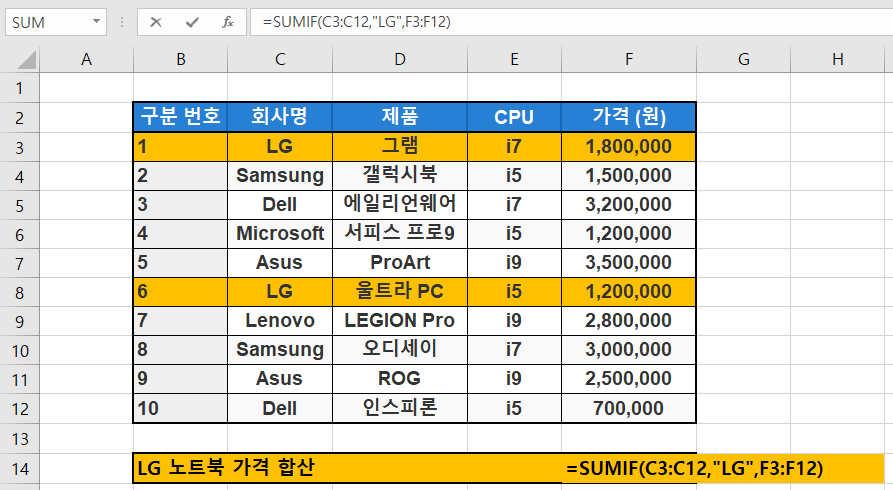Select column E header
This screenshot has width=893, height=490.
coord(514,59)
